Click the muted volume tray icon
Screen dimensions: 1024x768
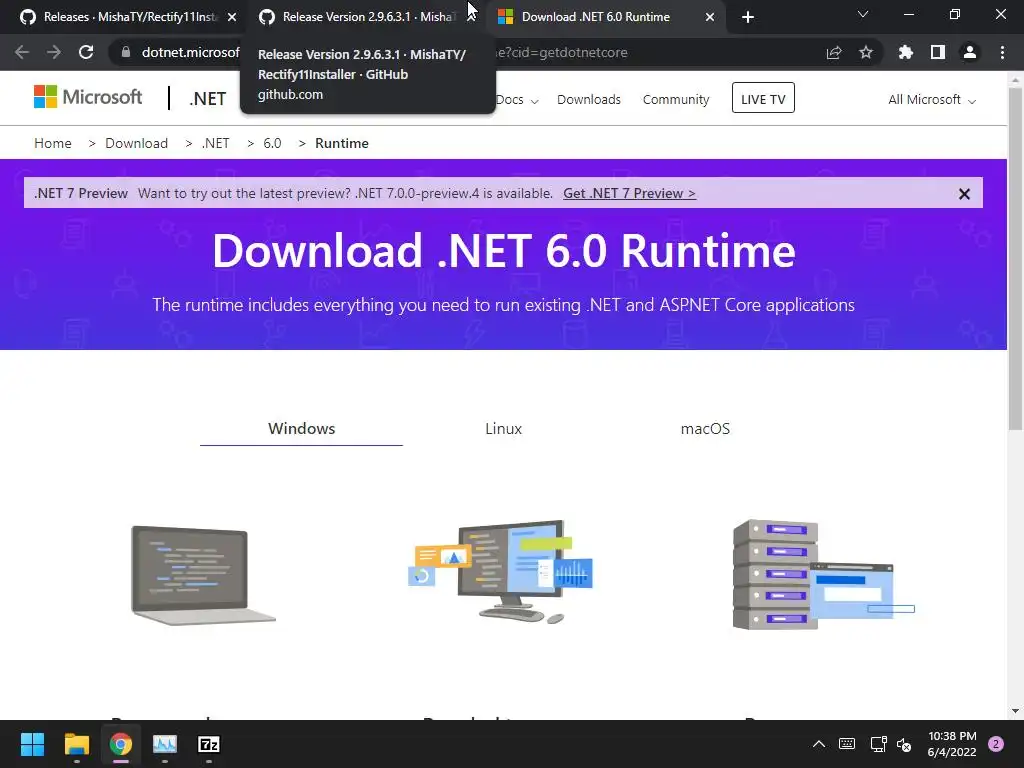tap(904, 744)
